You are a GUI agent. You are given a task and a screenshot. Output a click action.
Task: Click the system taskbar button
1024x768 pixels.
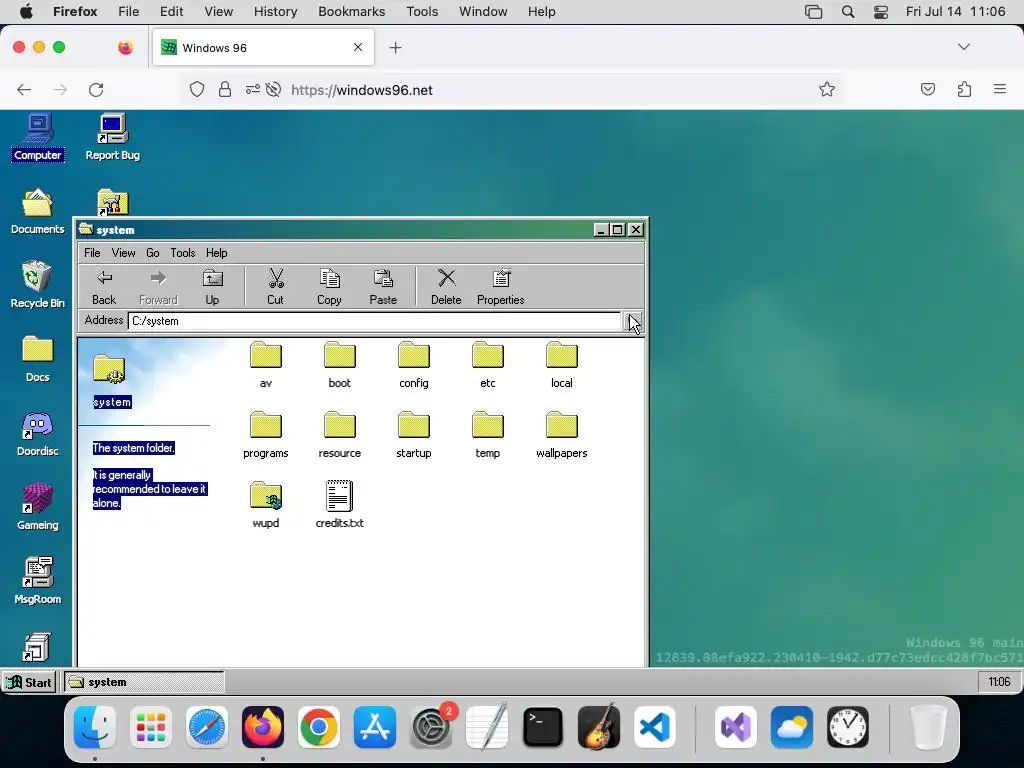click(x=144, y=682)
